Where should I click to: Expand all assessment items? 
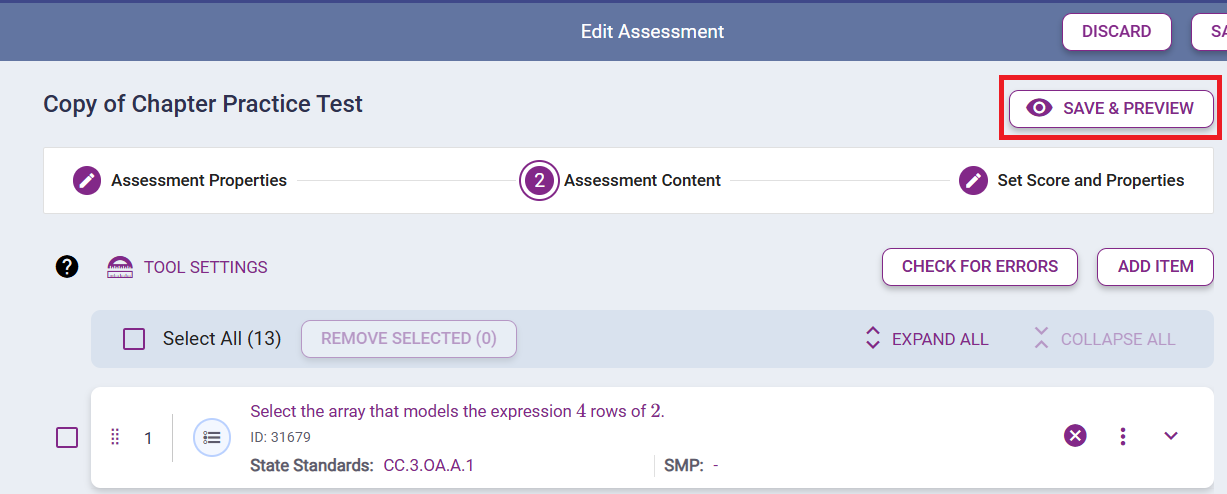[926, 339]
